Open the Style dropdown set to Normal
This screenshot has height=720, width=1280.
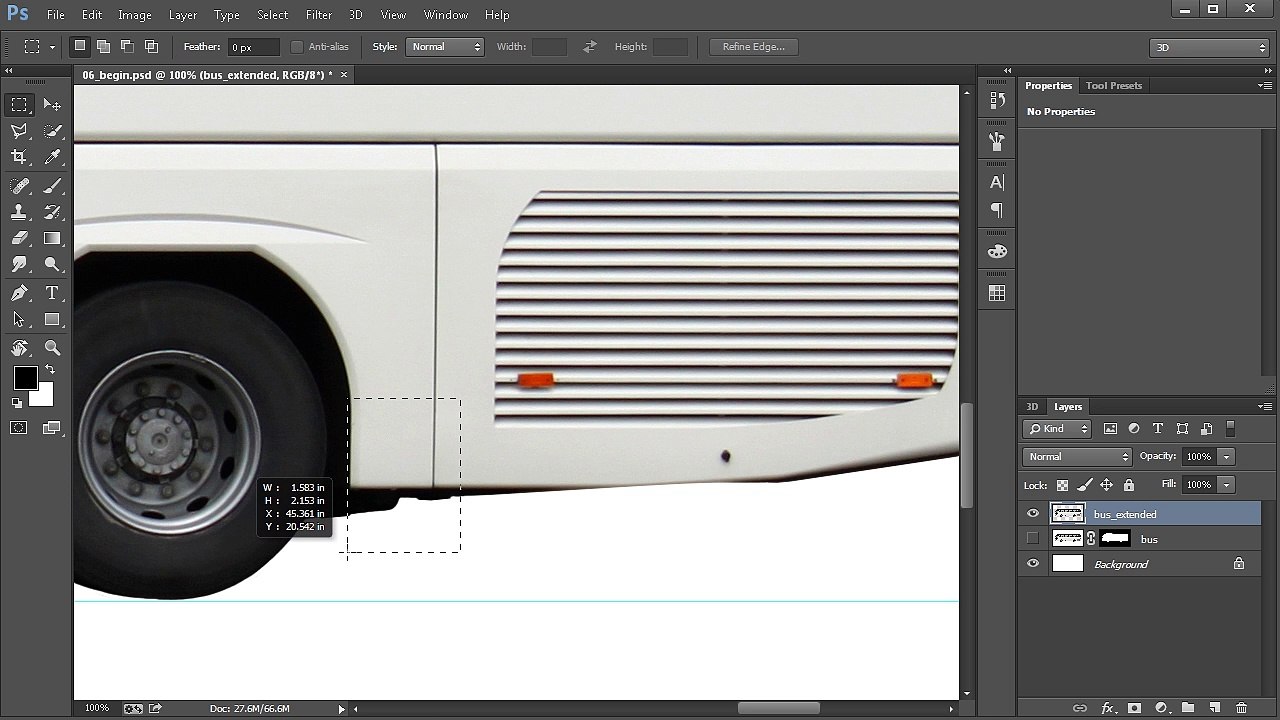pos(445,47)
